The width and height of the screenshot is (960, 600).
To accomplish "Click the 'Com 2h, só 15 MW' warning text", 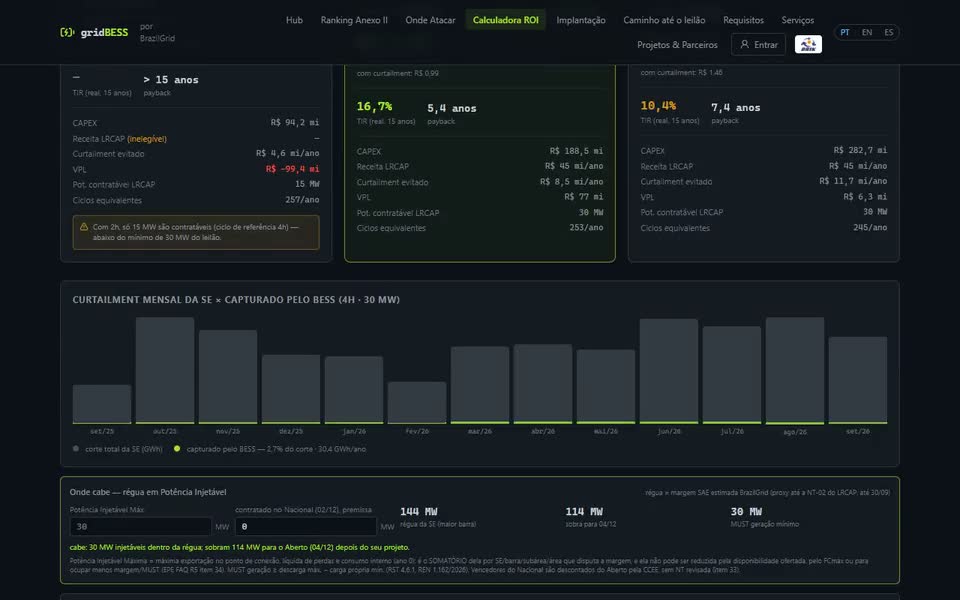I will point(196,232).
